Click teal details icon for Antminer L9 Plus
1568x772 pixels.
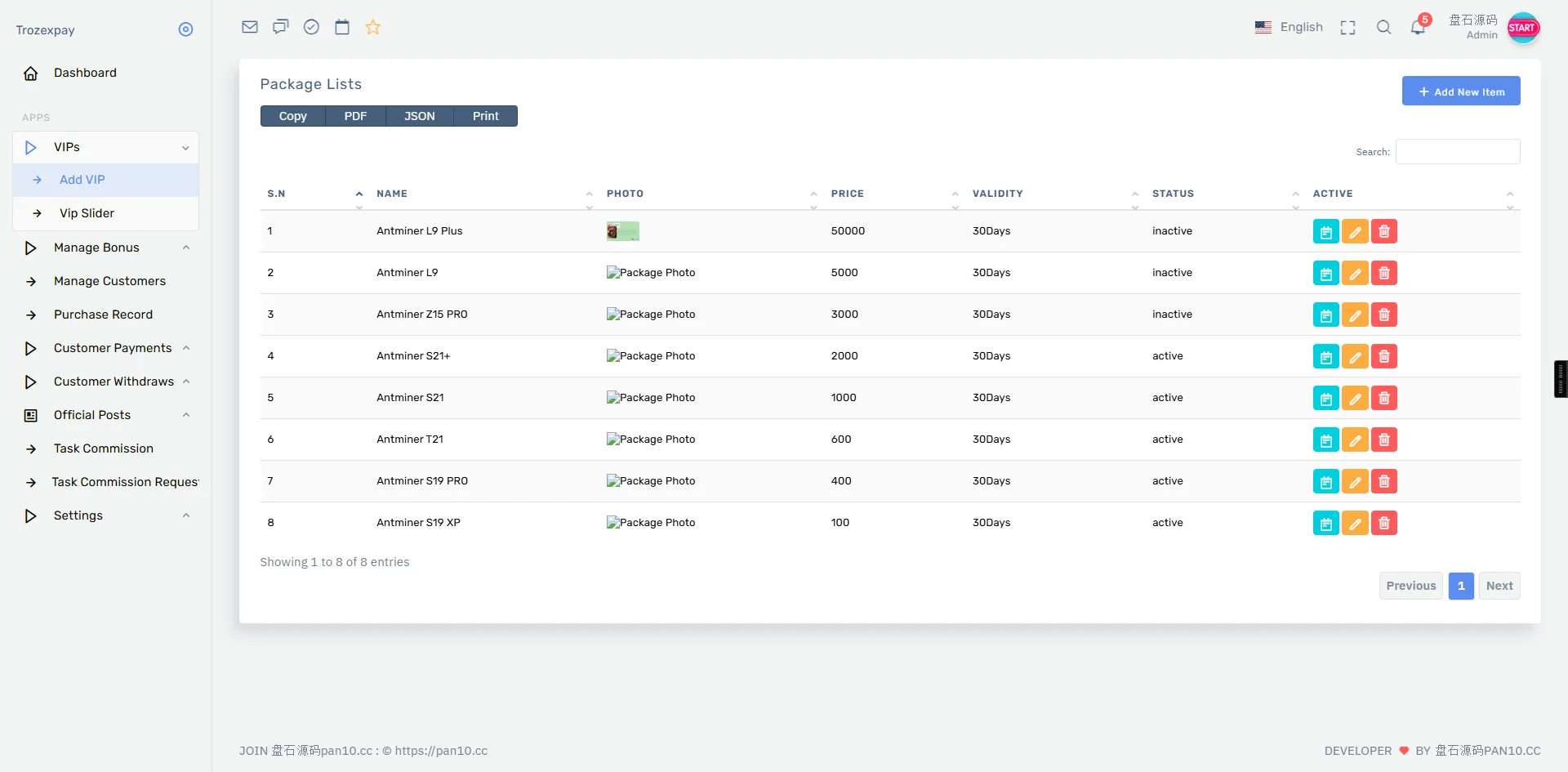coord(1326,232)
